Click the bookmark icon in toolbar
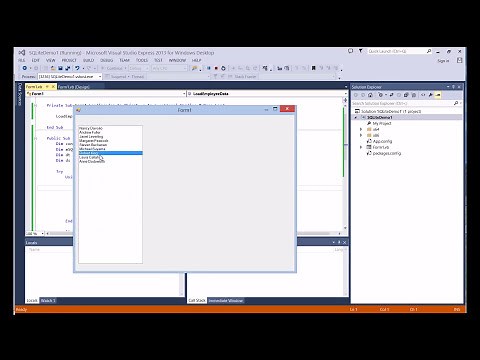Screen dimensions: 480x360 click(313, 68)
